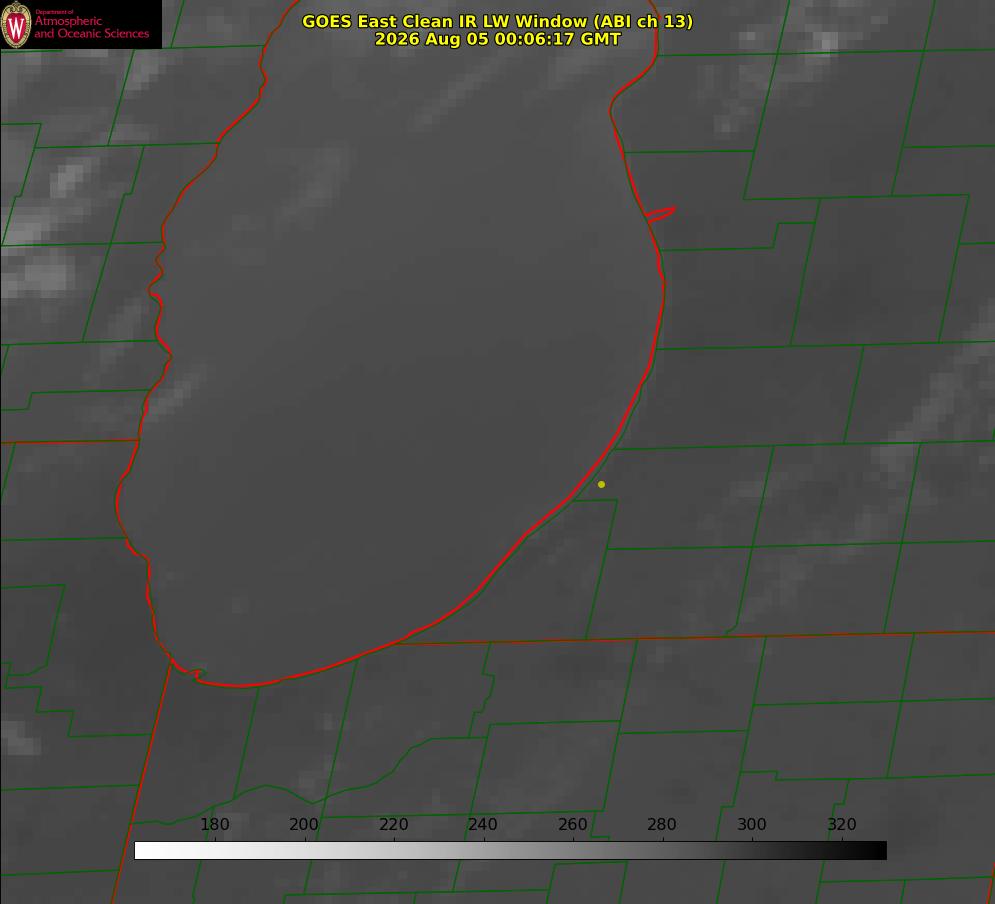995x904 pixels.
Task: Click the 260 colorbar tick label
Action: click(572, 825)
